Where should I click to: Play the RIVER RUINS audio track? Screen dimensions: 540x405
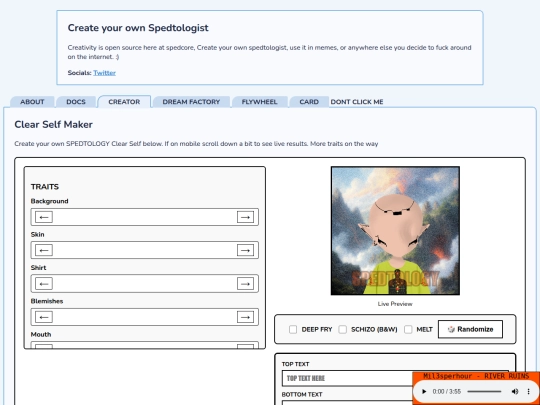424,392
